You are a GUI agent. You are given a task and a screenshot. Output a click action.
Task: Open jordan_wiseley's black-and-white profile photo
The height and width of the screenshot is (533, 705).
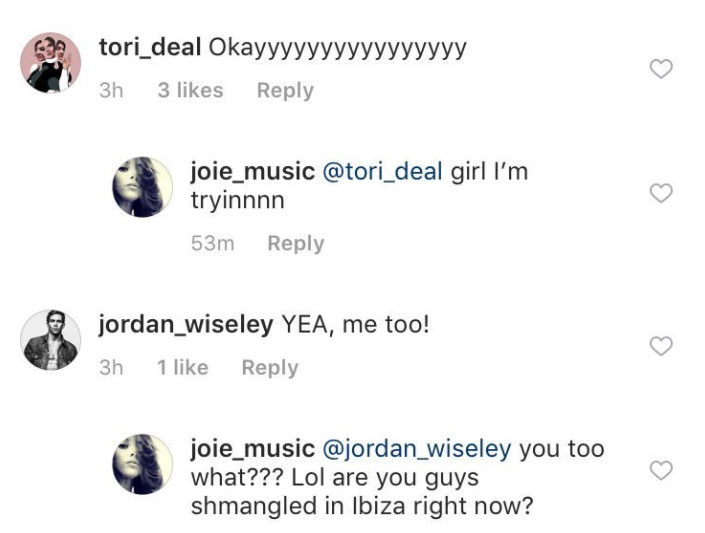tap(51, 340)
